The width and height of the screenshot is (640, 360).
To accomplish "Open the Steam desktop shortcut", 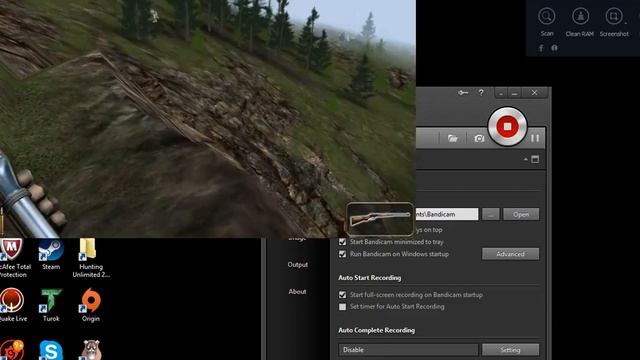I will pos(51,255).
